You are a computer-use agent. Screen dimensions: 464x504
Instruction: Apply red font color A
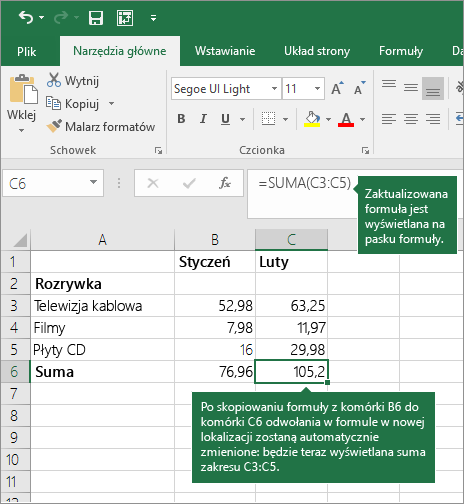[346, 119]
